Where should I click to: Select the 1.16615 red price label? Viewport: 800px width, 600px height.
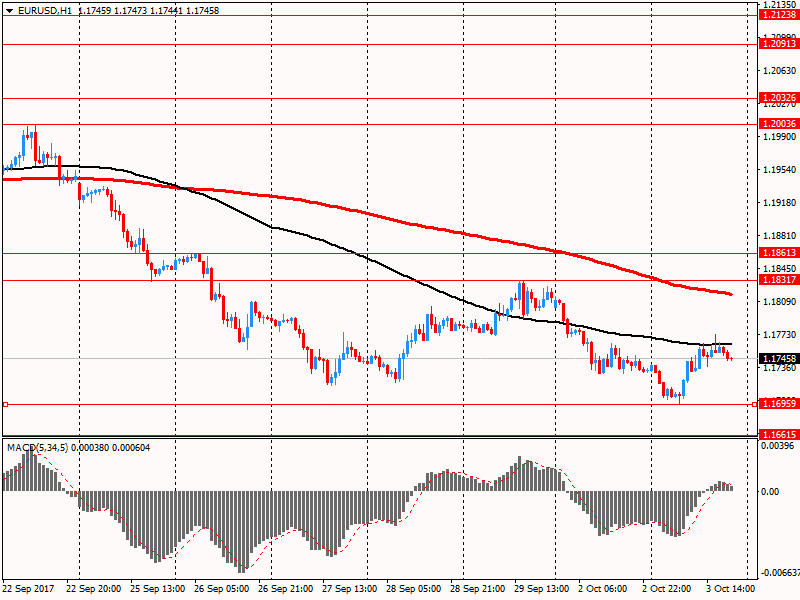coord(779,435)
